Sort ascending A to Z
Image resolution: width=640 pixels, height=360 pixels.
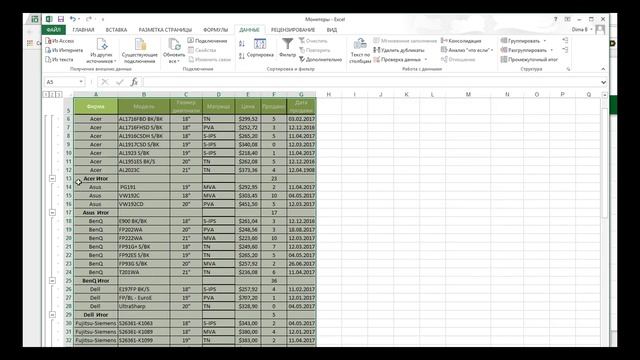click(242, 44)
